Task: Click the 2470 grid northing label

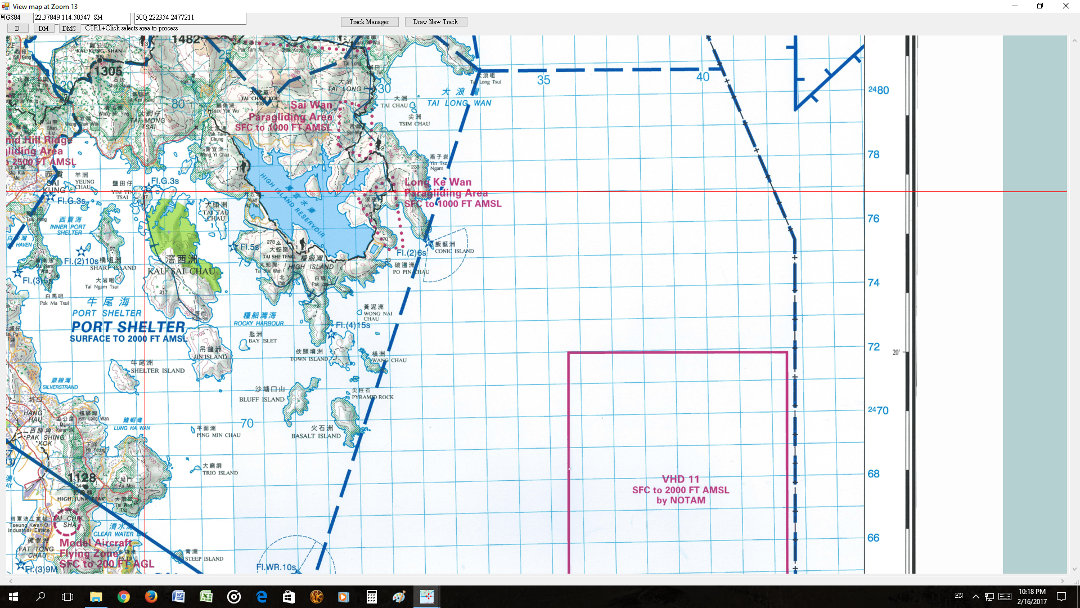Action: click(x=878, y=410)
